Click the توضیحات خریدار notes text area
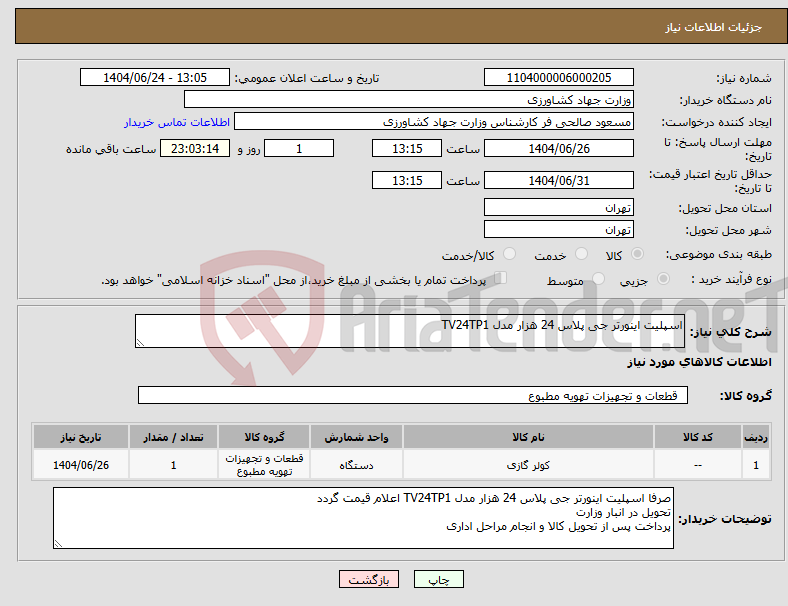The image size is (788, 606). pos(363,518)
